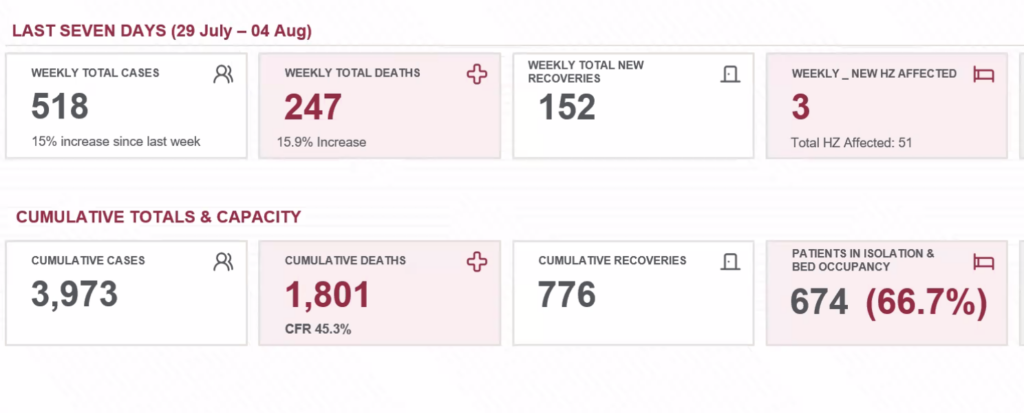Screen dimensions: 1024x413
Task: Select the 518 weekly total cases value
Action: (60, 107)
